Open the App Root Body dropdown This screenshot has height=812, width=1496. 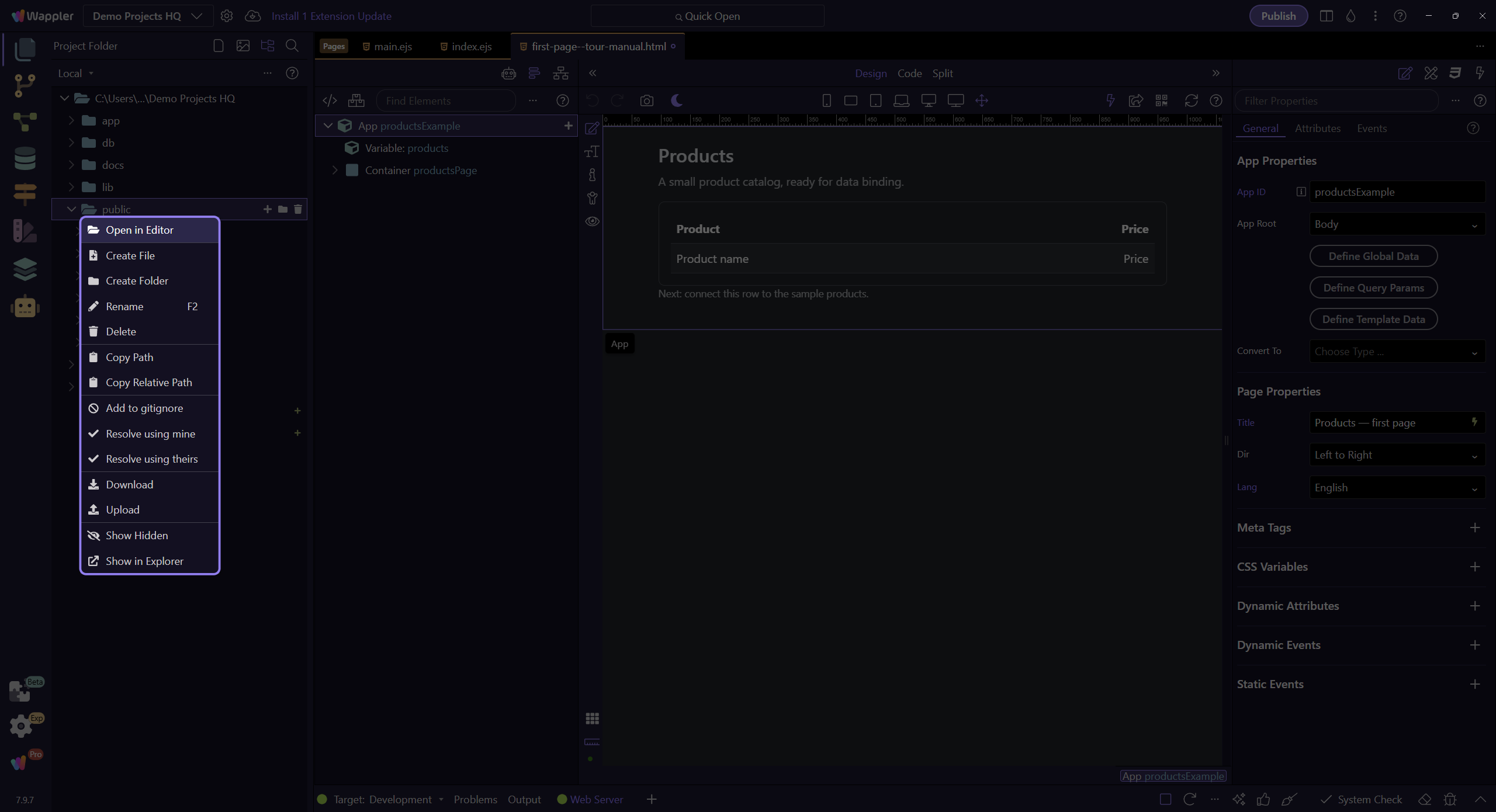1396,224
